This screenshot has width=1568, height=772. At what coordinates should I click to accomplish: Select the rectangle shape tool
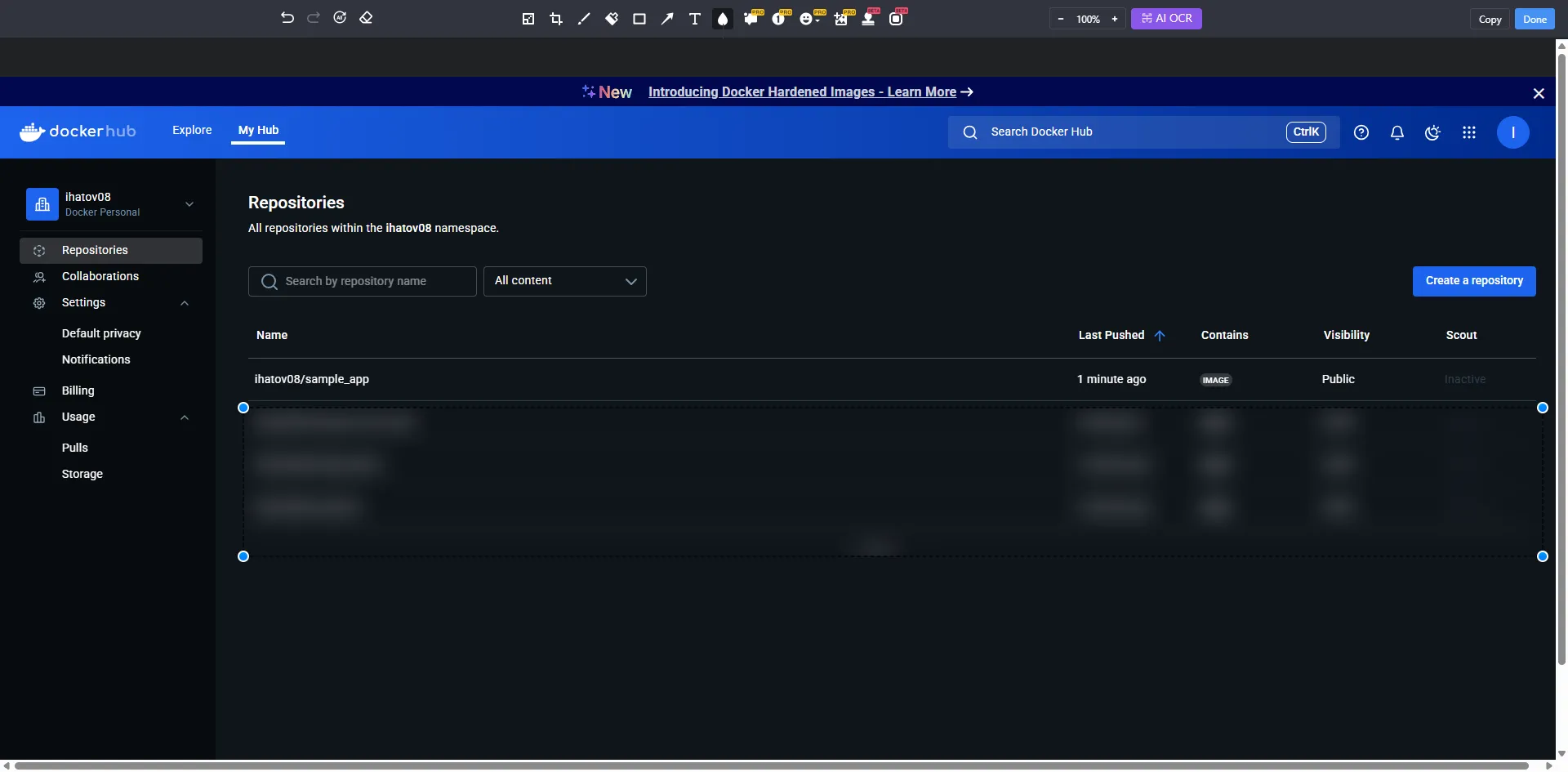pyautogui.click(x=639, y=19)
